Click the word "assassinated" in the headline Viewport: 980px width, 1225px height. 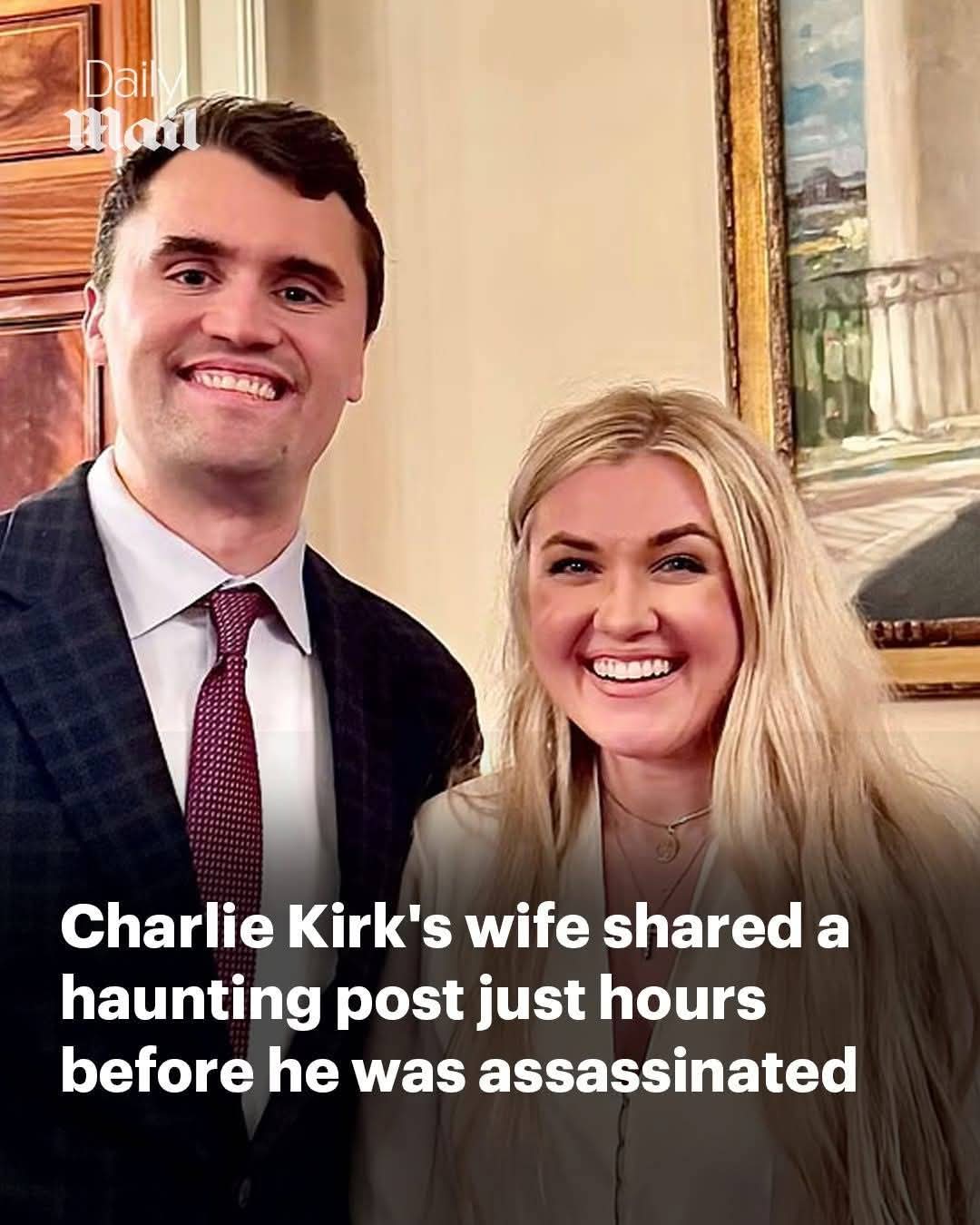(x=668, y=1073)
